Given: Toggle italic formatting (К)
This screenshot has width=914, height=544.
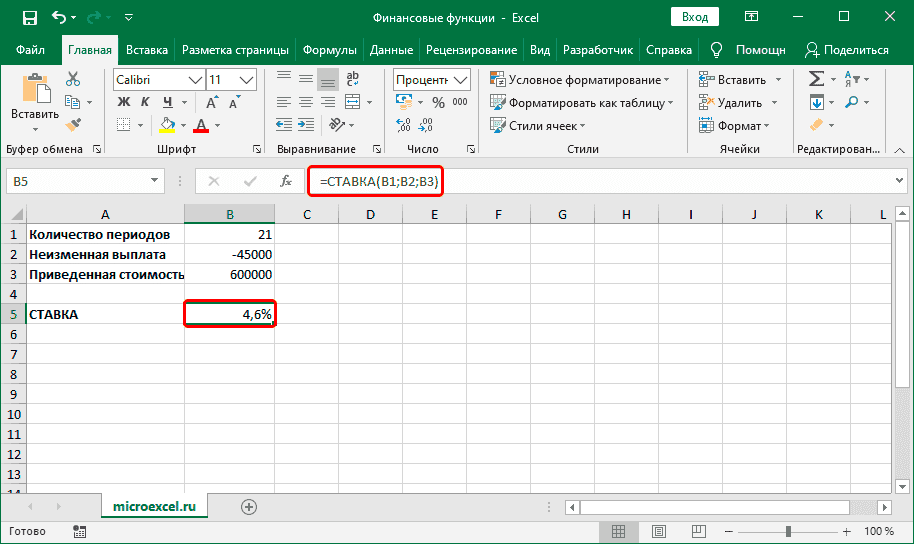Looking at the screenshot, I should coord(146,102).
